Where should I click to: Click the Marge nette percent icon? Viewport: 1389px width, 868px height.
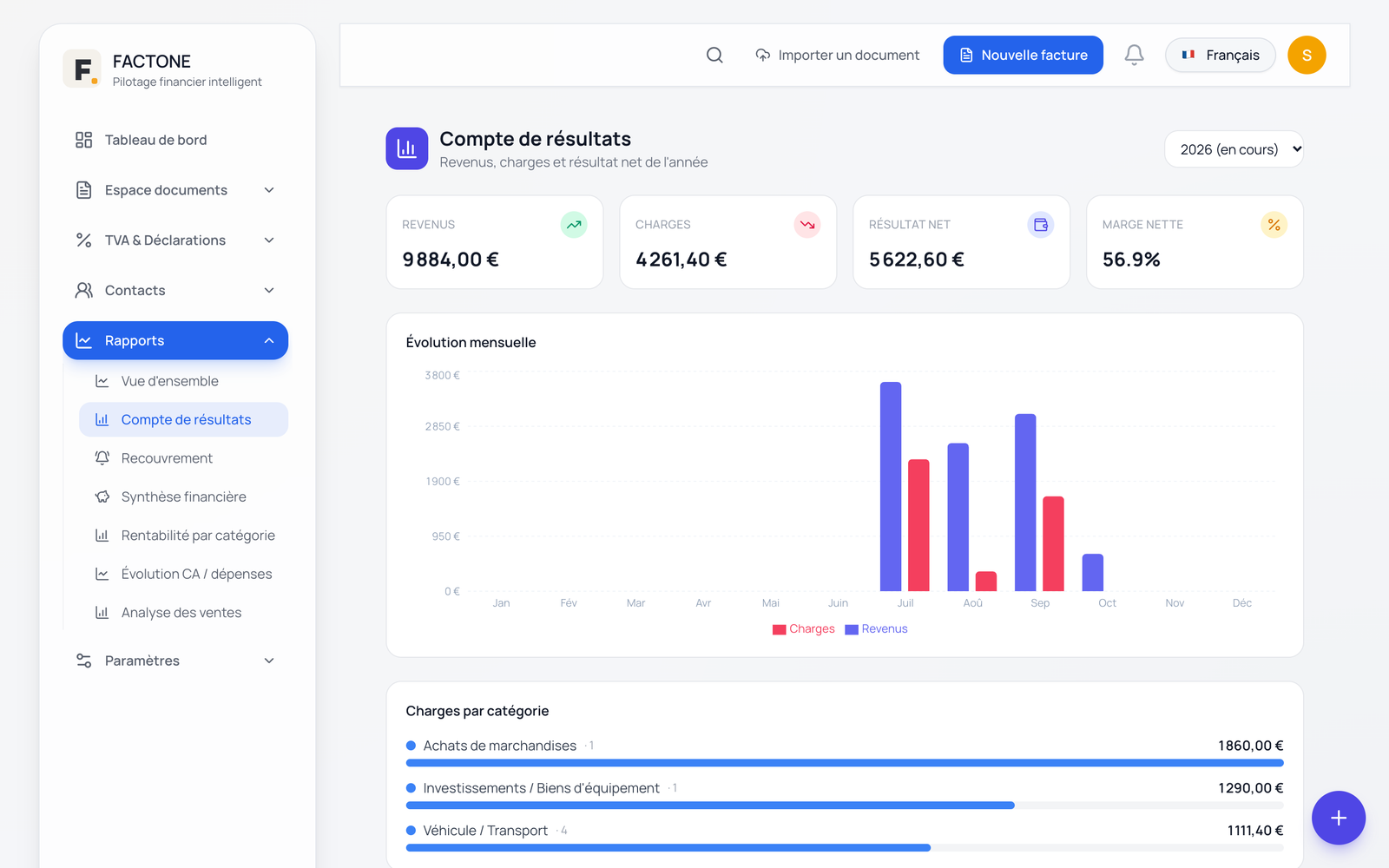click(1274, 225)
